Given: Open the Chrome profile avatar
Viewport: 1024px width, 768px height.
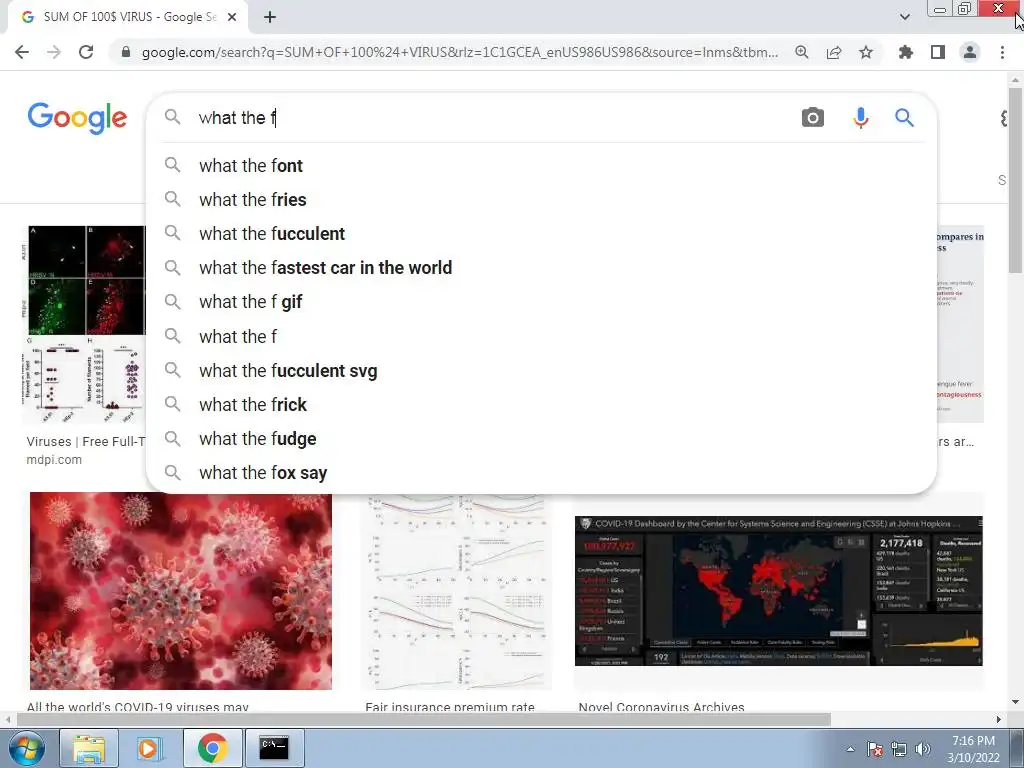Looking at the screenshot, I should [x=970, y=52].
